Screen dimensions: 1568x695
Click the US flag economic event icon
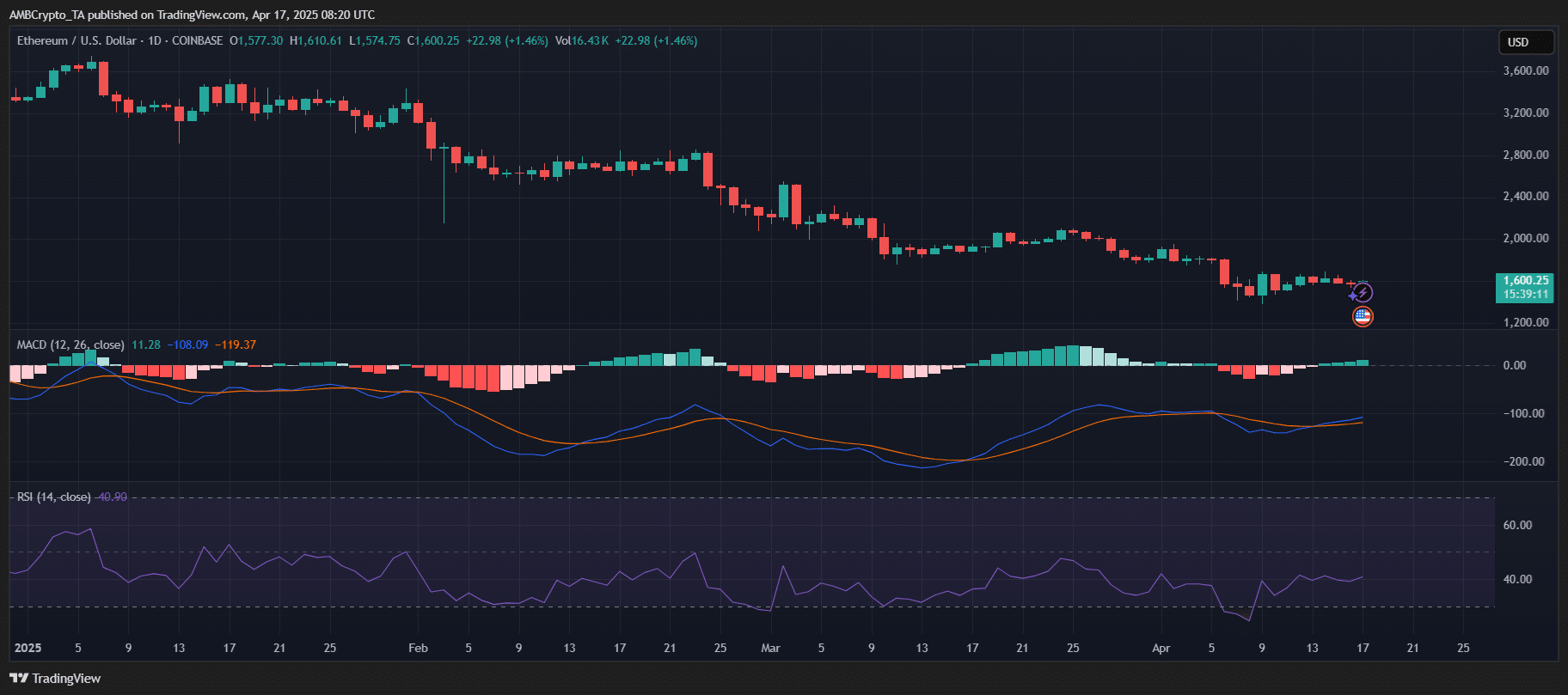[x=1363, y=317]
